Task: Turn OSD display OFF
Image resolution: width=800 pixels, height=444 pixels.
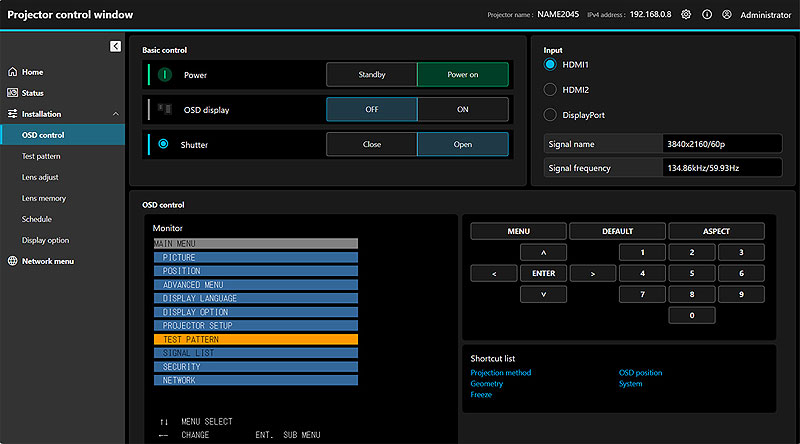Action: 372,109
